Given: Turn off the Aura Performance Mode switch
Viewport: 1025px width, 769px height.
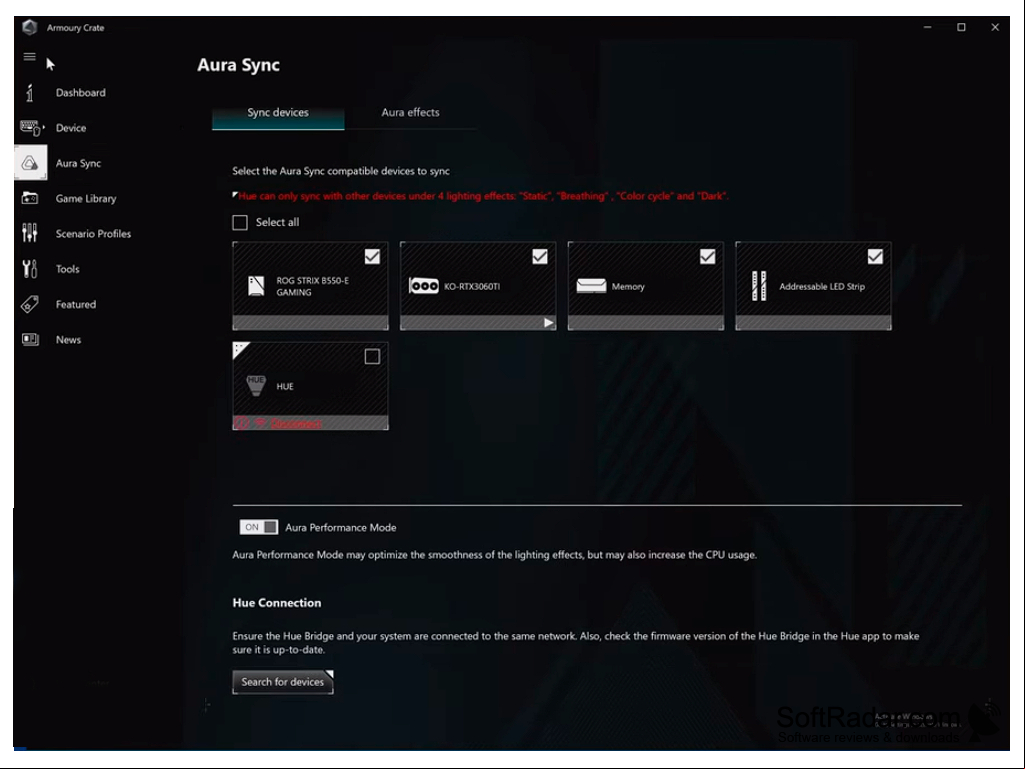Looking at the screenshot, I should point(259,527).
